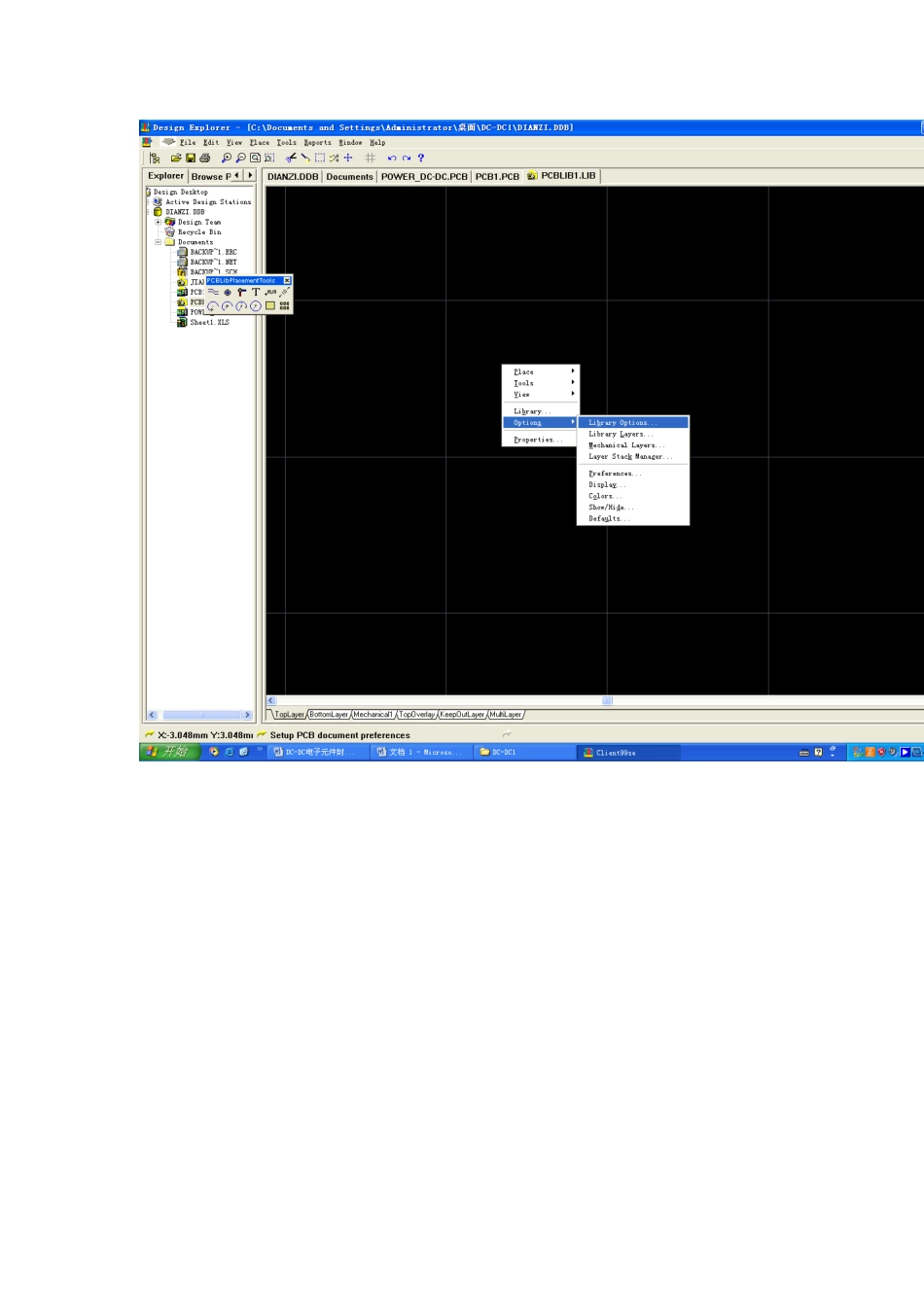
Task: Choose Defaults from Options submenu
Action: pyautogui.click(x=633, y=519)
